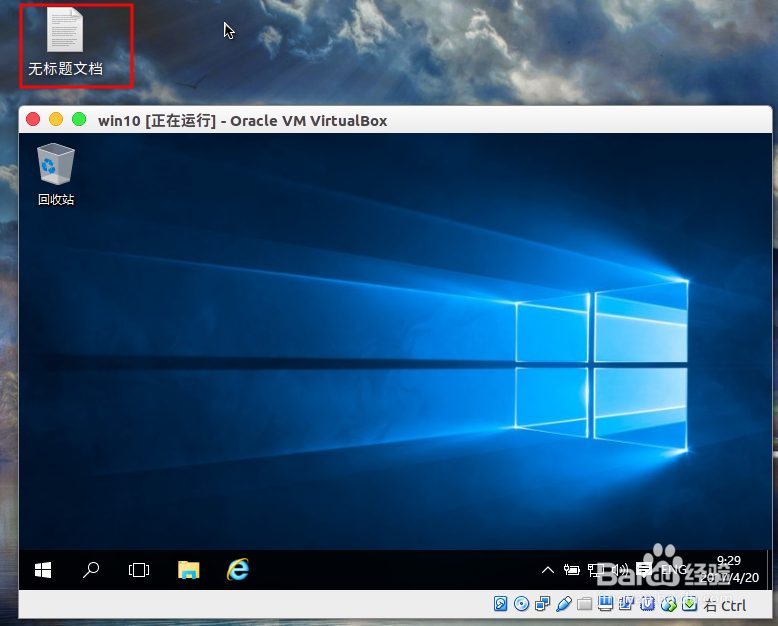Maximize the win10 VirtualBox window
Viewport: 778px width, 626px height.
[79, 120]
